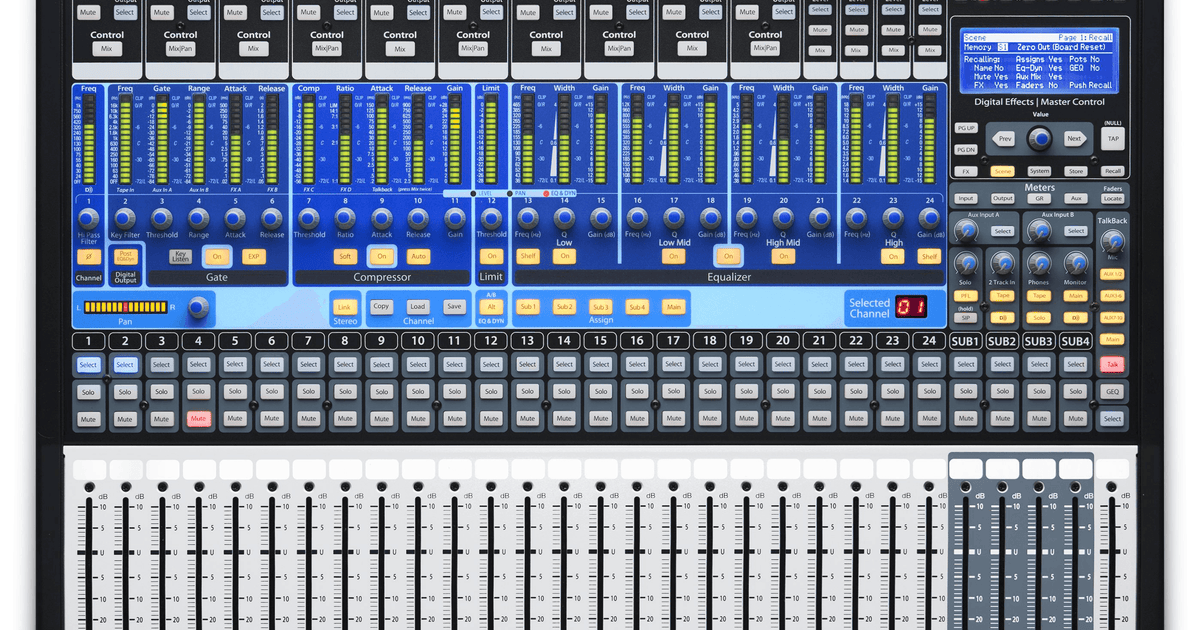This screenshot has height=630, width=1200.
Task: Click the TalkBack Mic knob
Action: click(x=1113, y=241)
